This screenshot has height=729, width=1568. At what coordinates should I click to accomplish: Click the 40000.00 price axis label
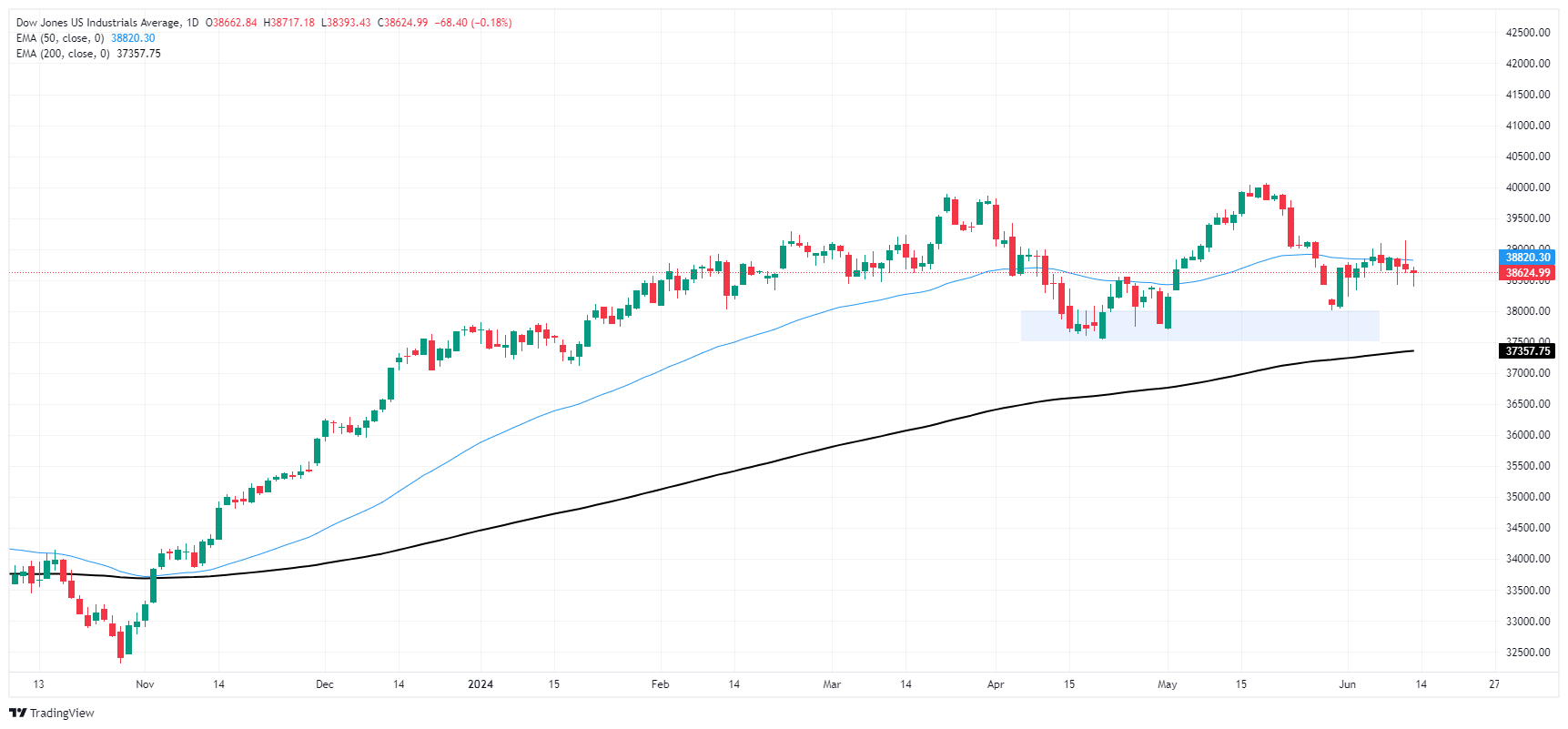point(1528,187)
